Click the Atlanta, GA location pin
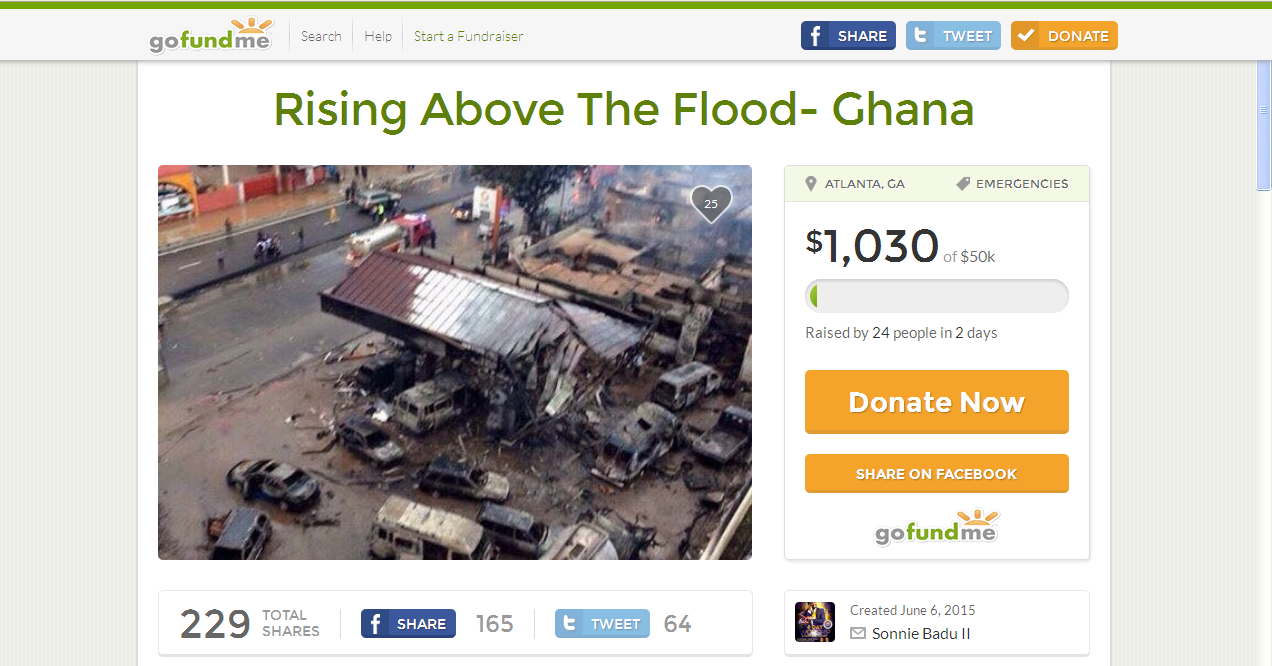The height and width of the screenshot is (666, 1272). [x=813, y=184]
